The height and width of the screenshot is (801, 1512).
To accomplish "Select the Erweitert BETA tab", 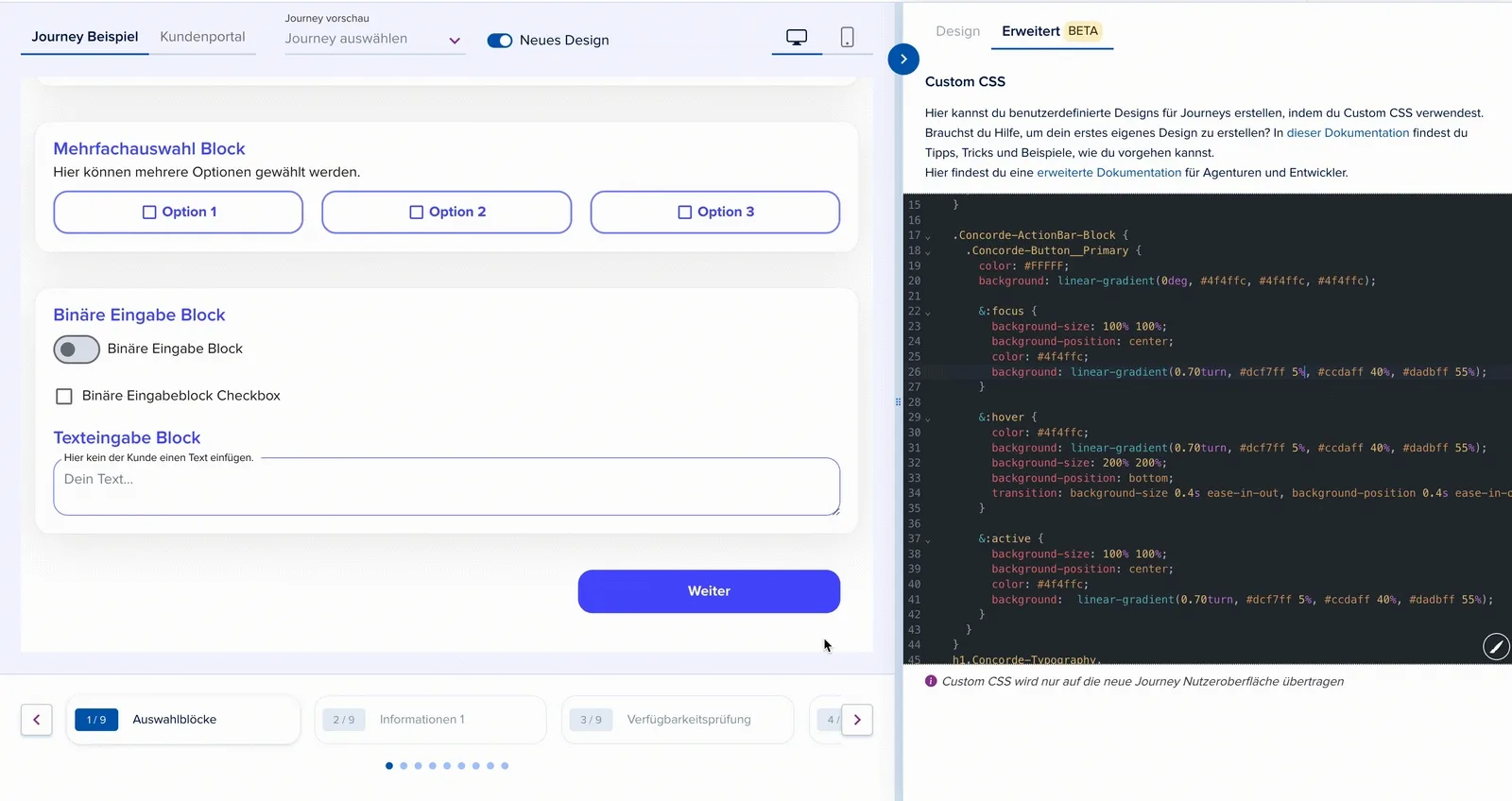I will coord(1052,31).
